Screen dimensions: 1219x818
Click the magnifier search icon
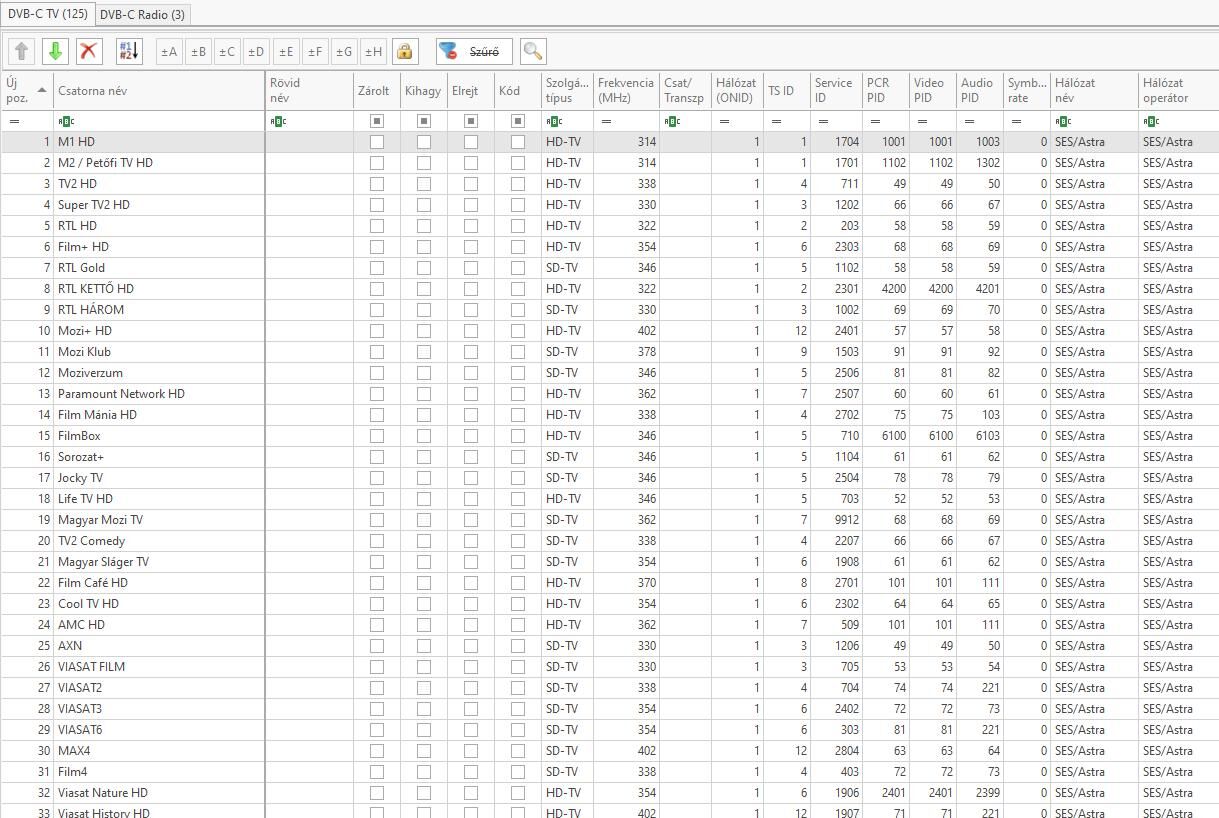(x=533, y=52)
